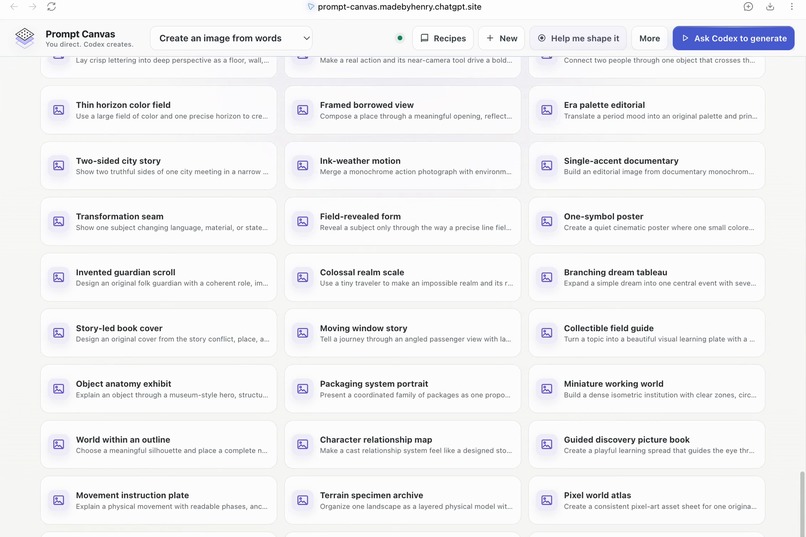Select the Object anatomy exhibit title
This screenshot has width=806, height=537.
[123, 384]
